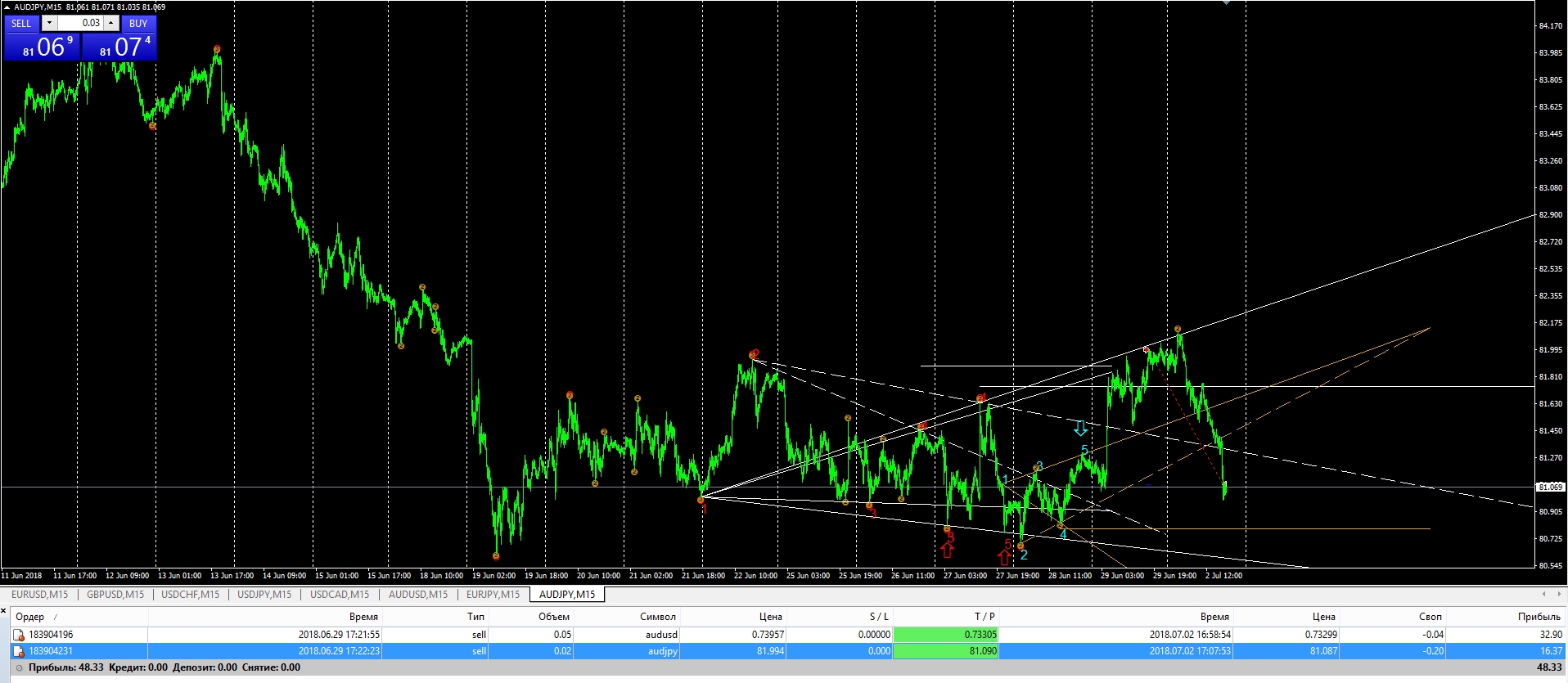Click the current price label 81.069 on axis

coord(1550,487)
